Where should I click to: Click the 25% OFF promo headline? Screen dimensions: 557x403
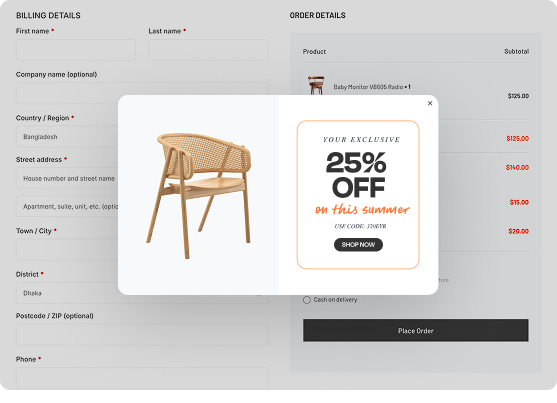[x=357, y=174]
